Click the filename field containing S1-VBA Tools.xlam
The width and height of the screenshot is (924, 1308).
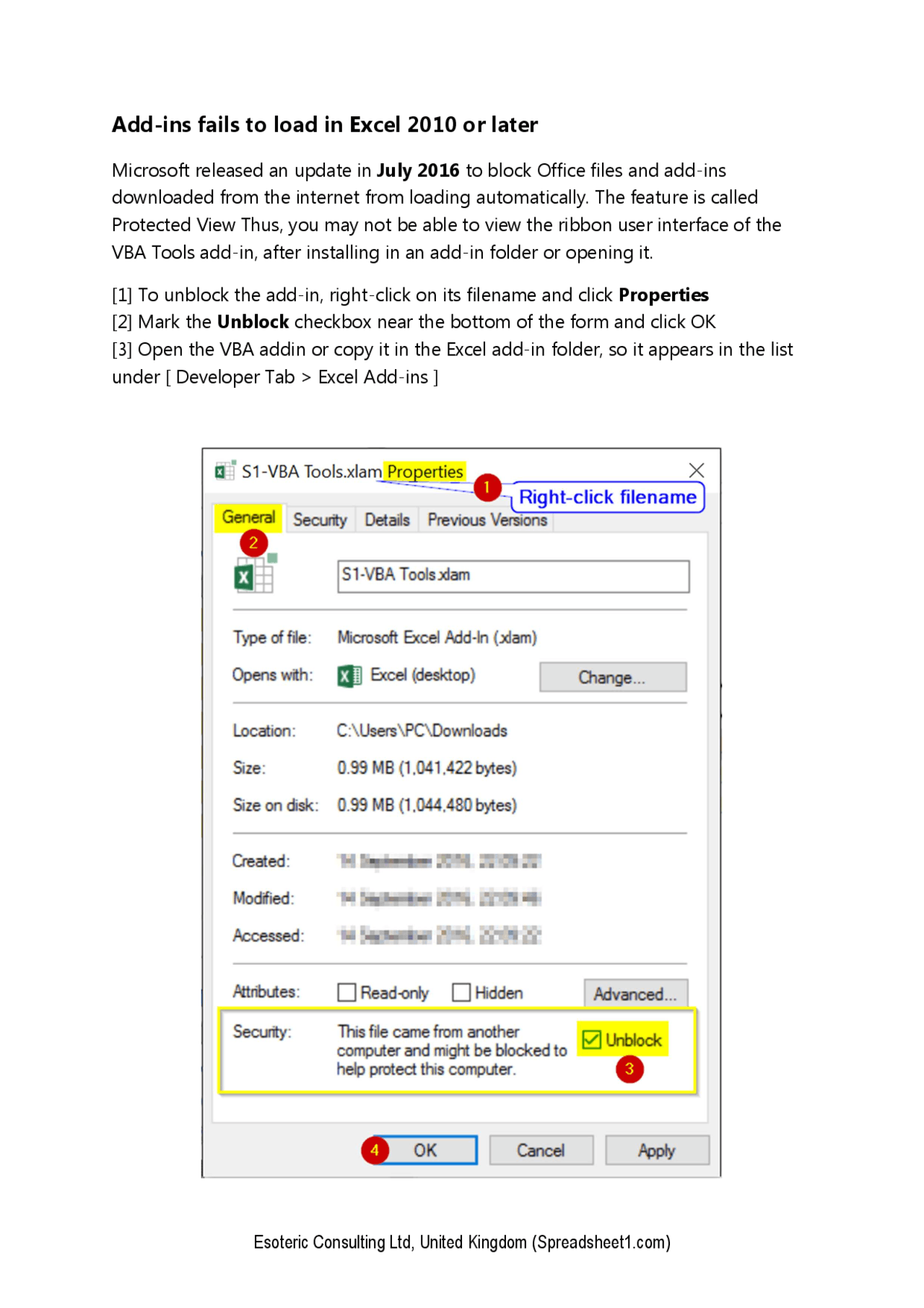pyautogui.click(x=513, y=576)
